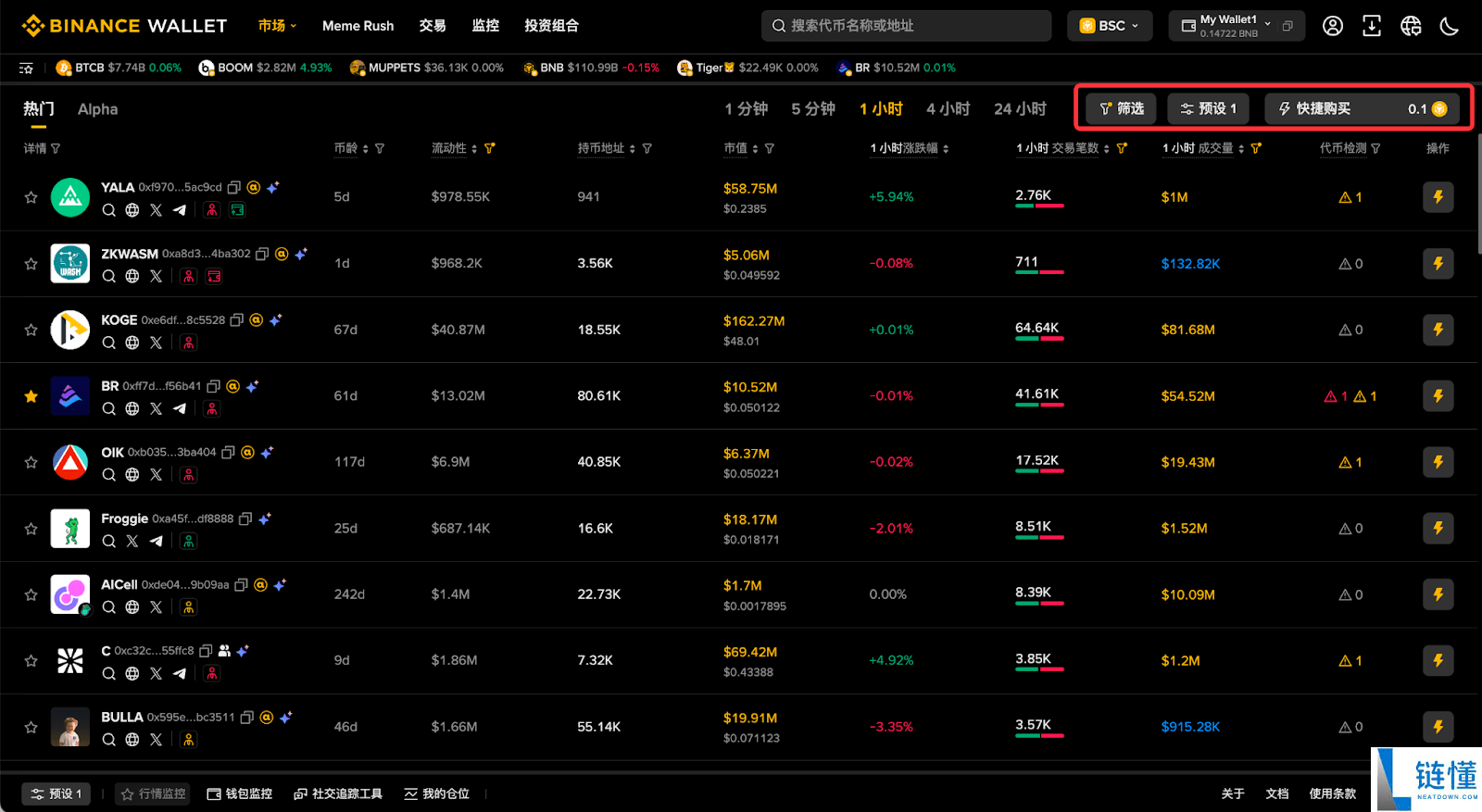Expand the 市场 menu dropdown
The height and width of the screenshot is (812, 1482).
click(x=277, y=26)
